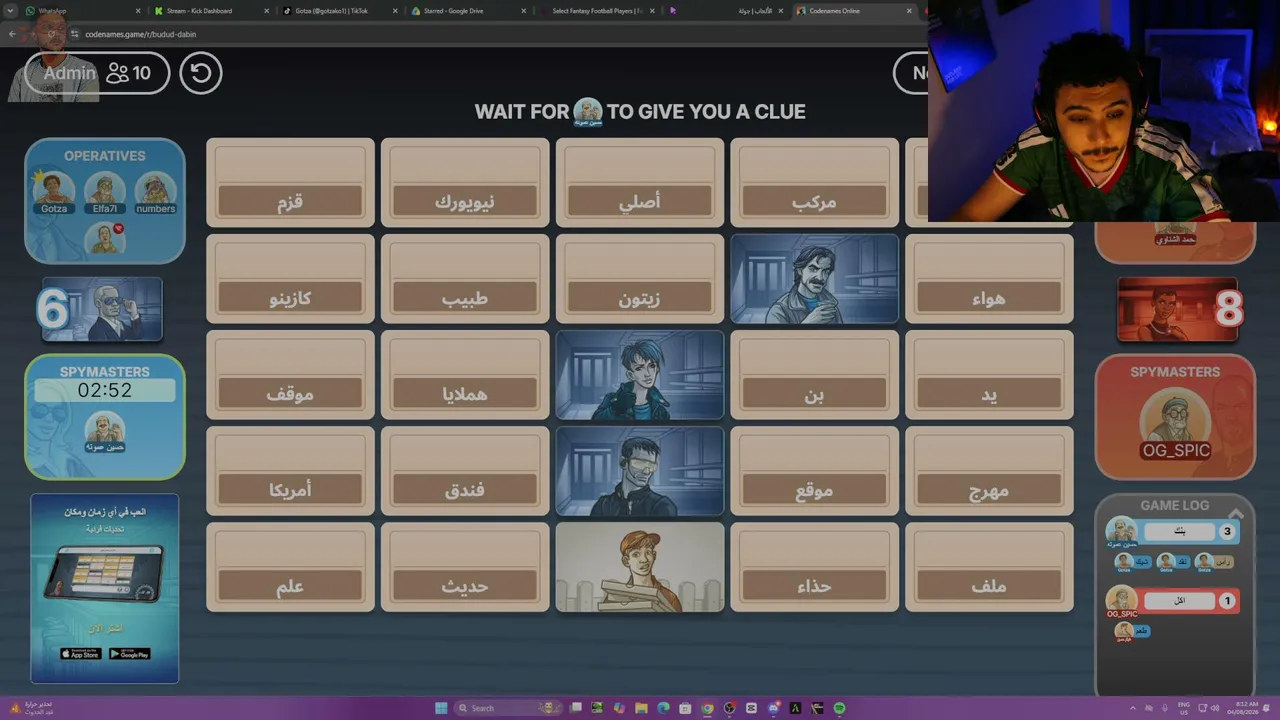Close the Starred - Google Drive tab

coord(522,11)
